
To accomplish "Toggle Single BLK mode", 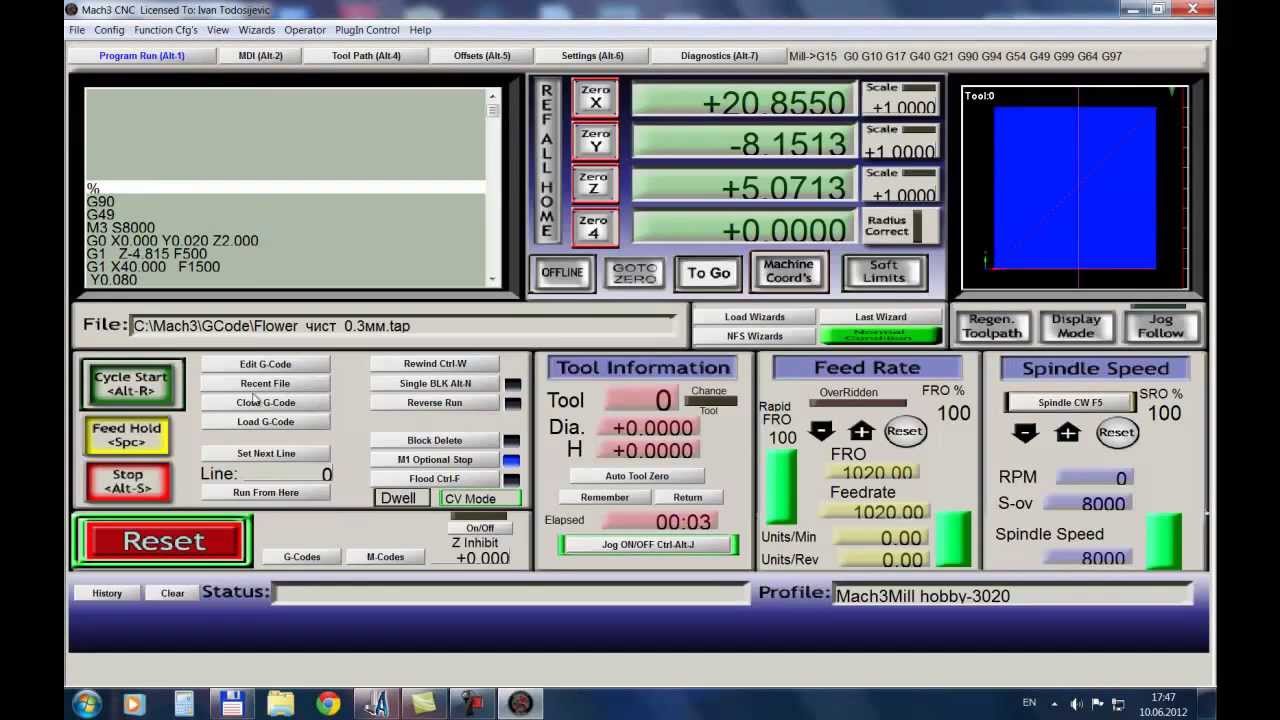I will 435,383.
